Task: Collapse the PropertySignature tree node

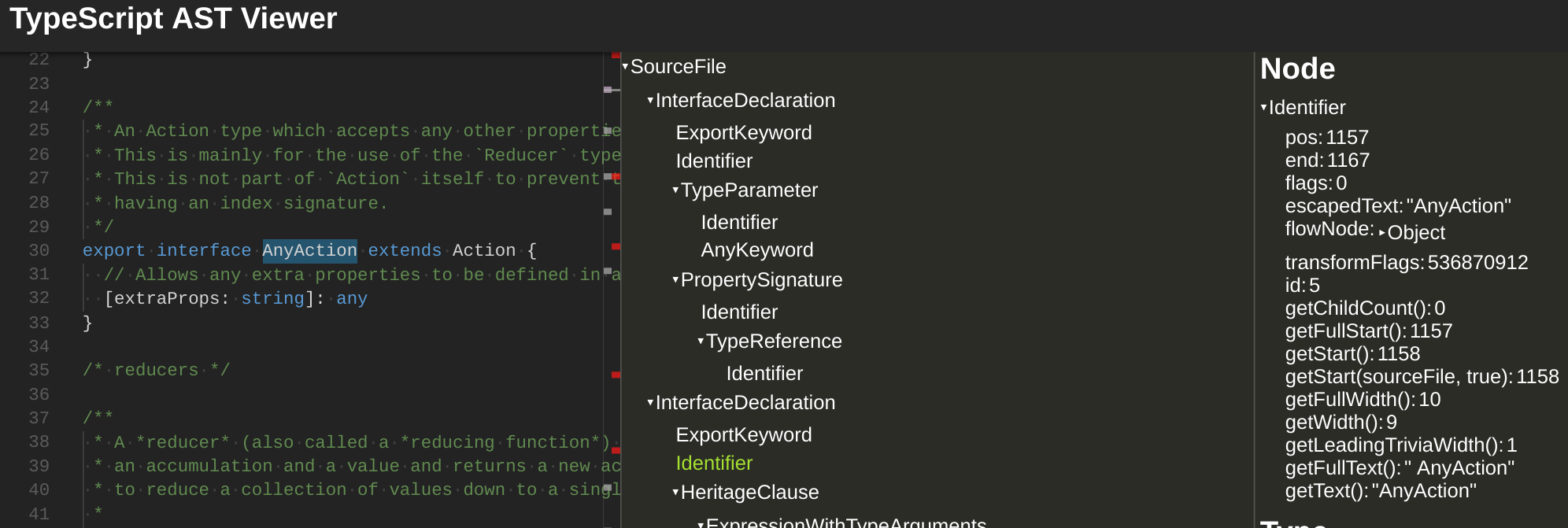Action: tap(675, 280)
